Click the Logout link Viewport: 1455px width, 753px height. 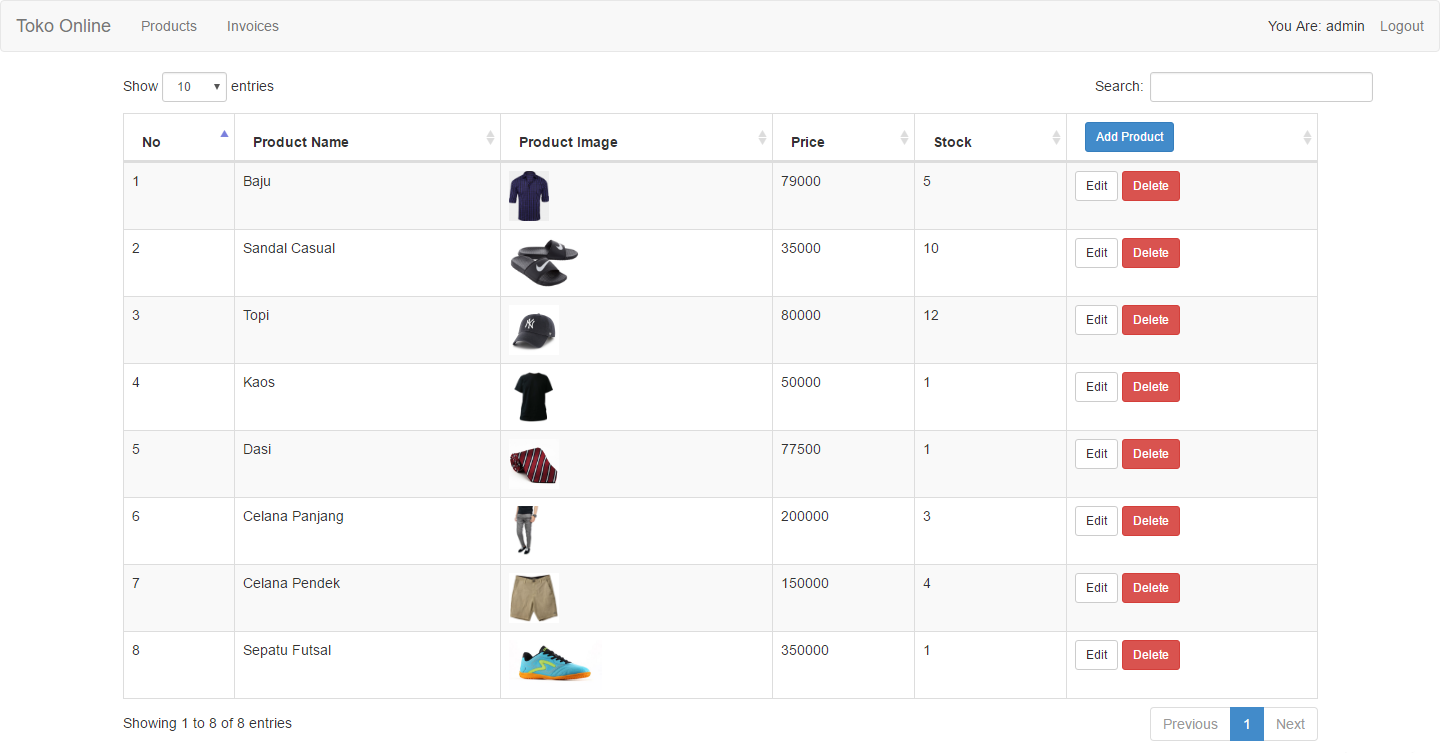click(x=1401, y=26)
